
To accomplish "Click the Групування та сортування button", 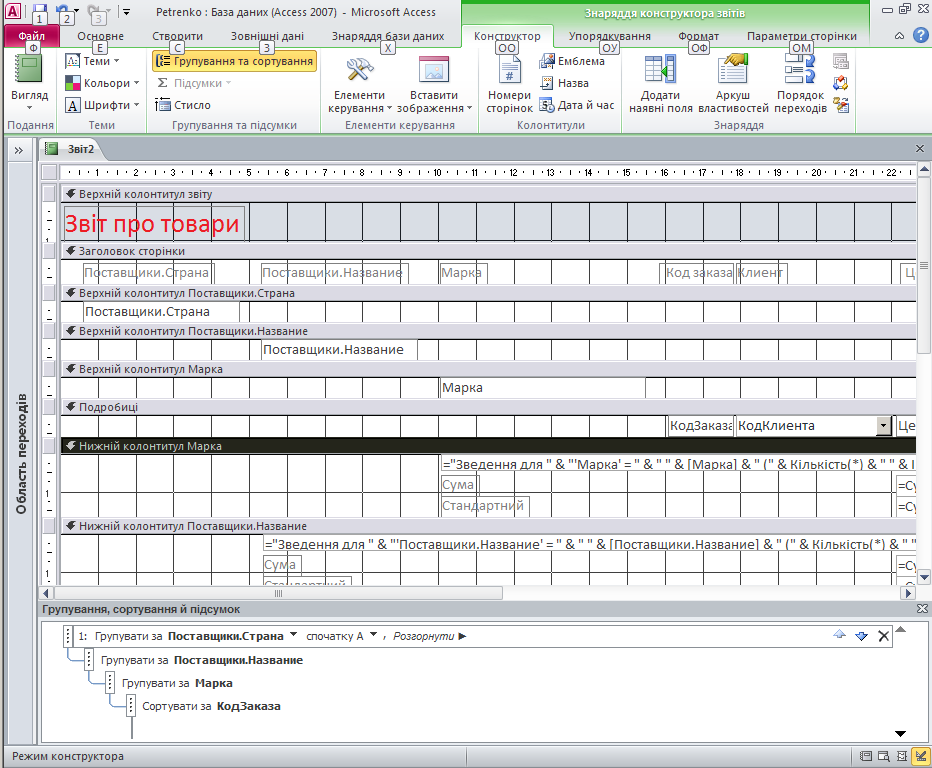I will click(x=234, y=61).
